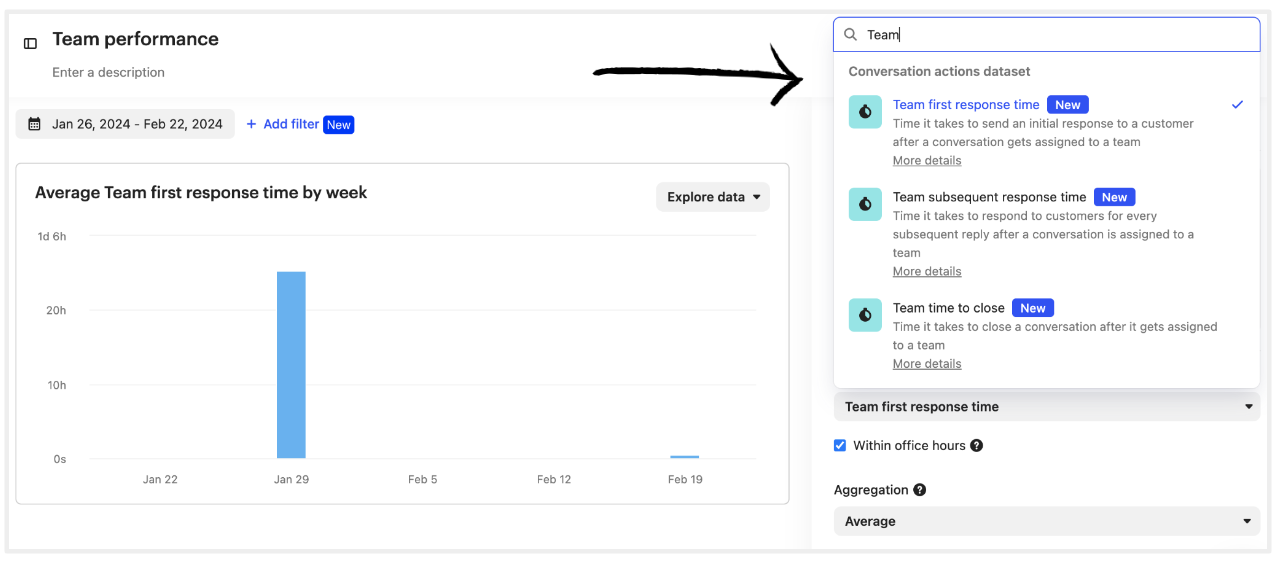This screenshot has height=562, width=1278.
Task: Click the help icon next to Within office hours
Action: pos(977,445)
